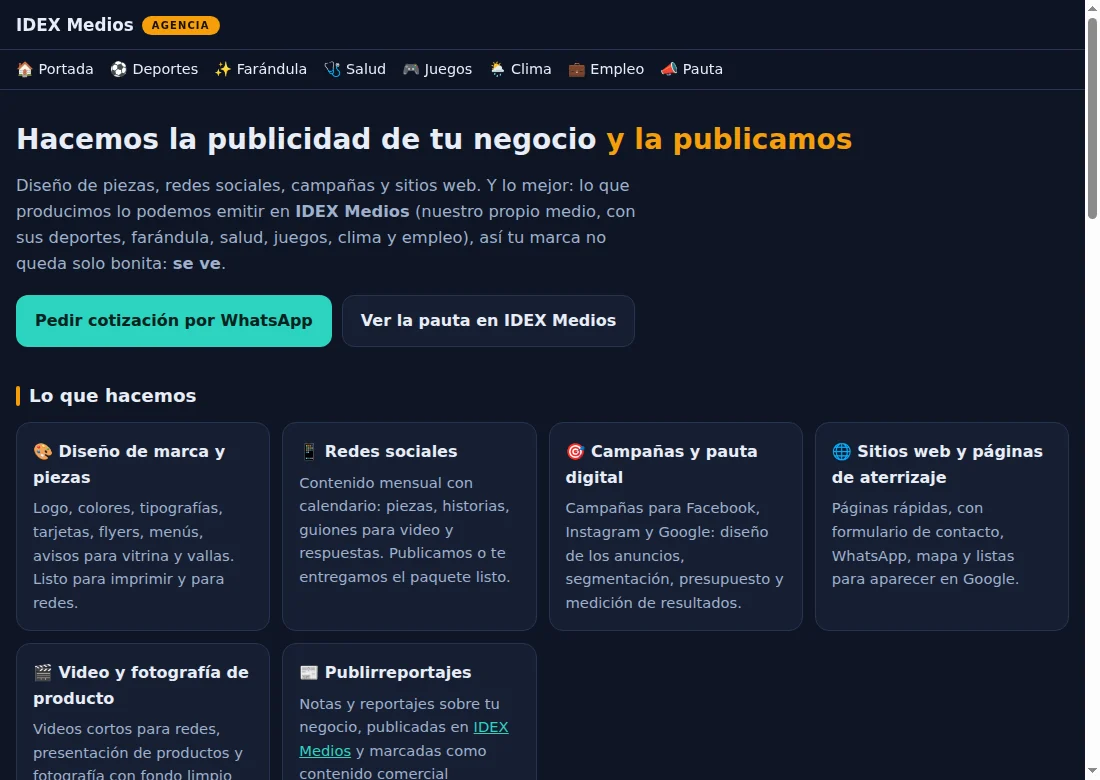
Task: Click the Video y fotografía de producto heading
Action: pyautogui.click(x=141, y=685)
